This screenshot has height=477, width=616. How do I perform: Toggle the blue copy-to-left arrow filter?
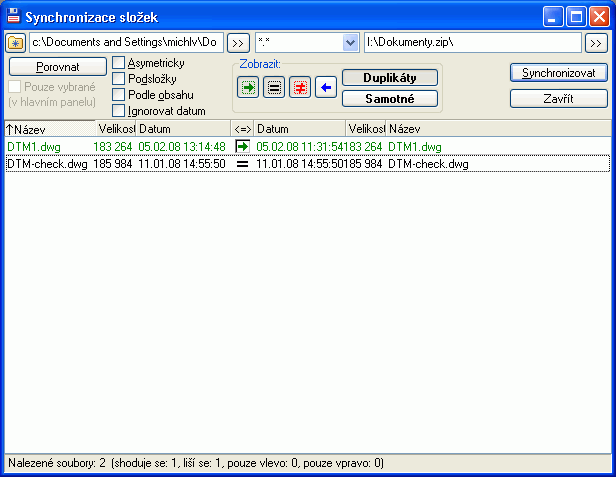point(326,87)
